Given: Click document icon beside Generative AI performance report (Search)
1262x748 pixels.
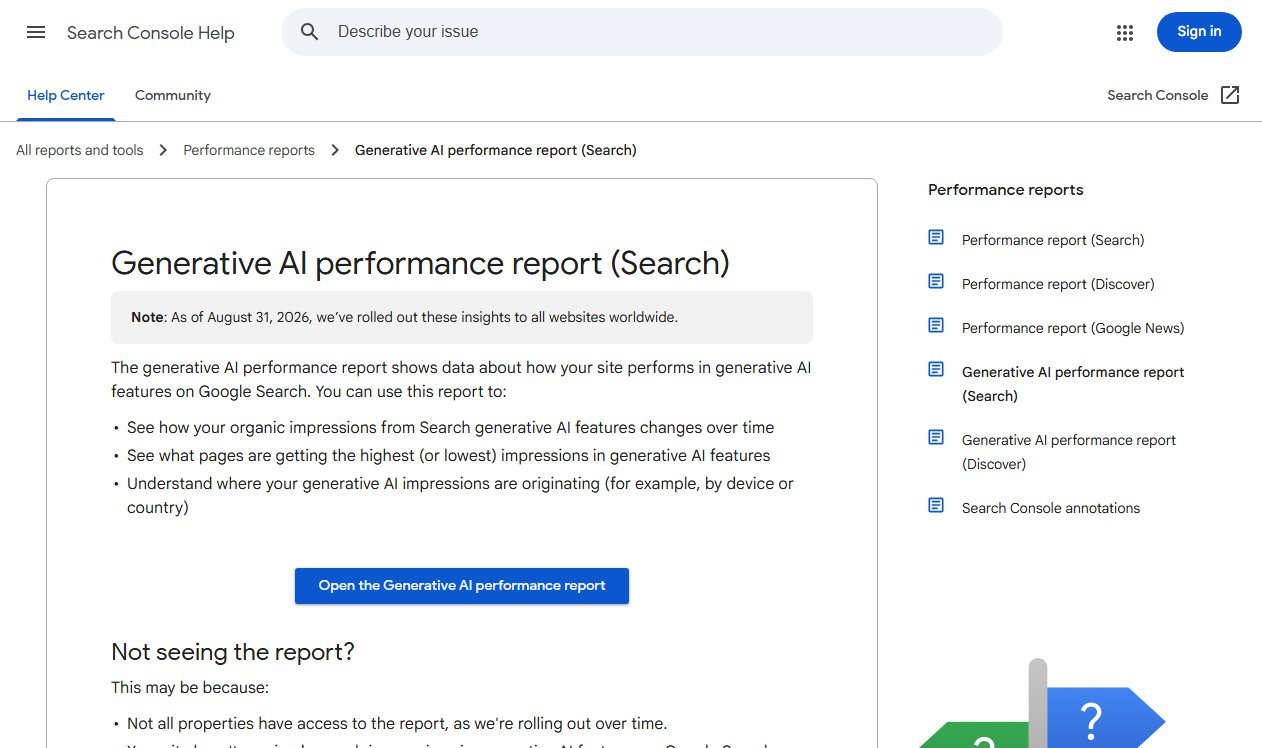Looking at the screenshot, I should pyautogui.click(x=936, y=369).
